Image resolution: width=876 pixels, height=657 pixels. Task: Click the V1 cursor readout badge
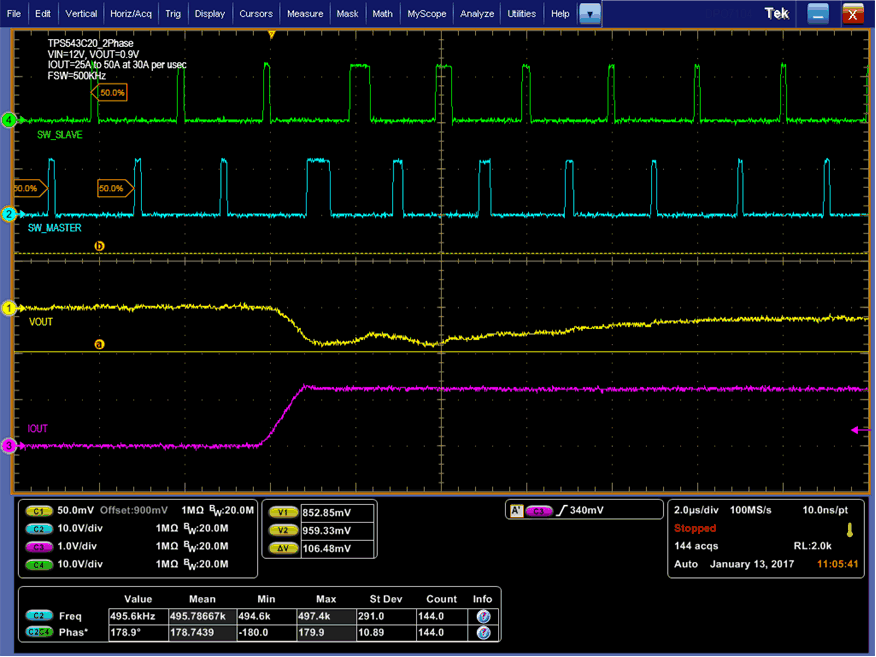(x=283, y=512)
